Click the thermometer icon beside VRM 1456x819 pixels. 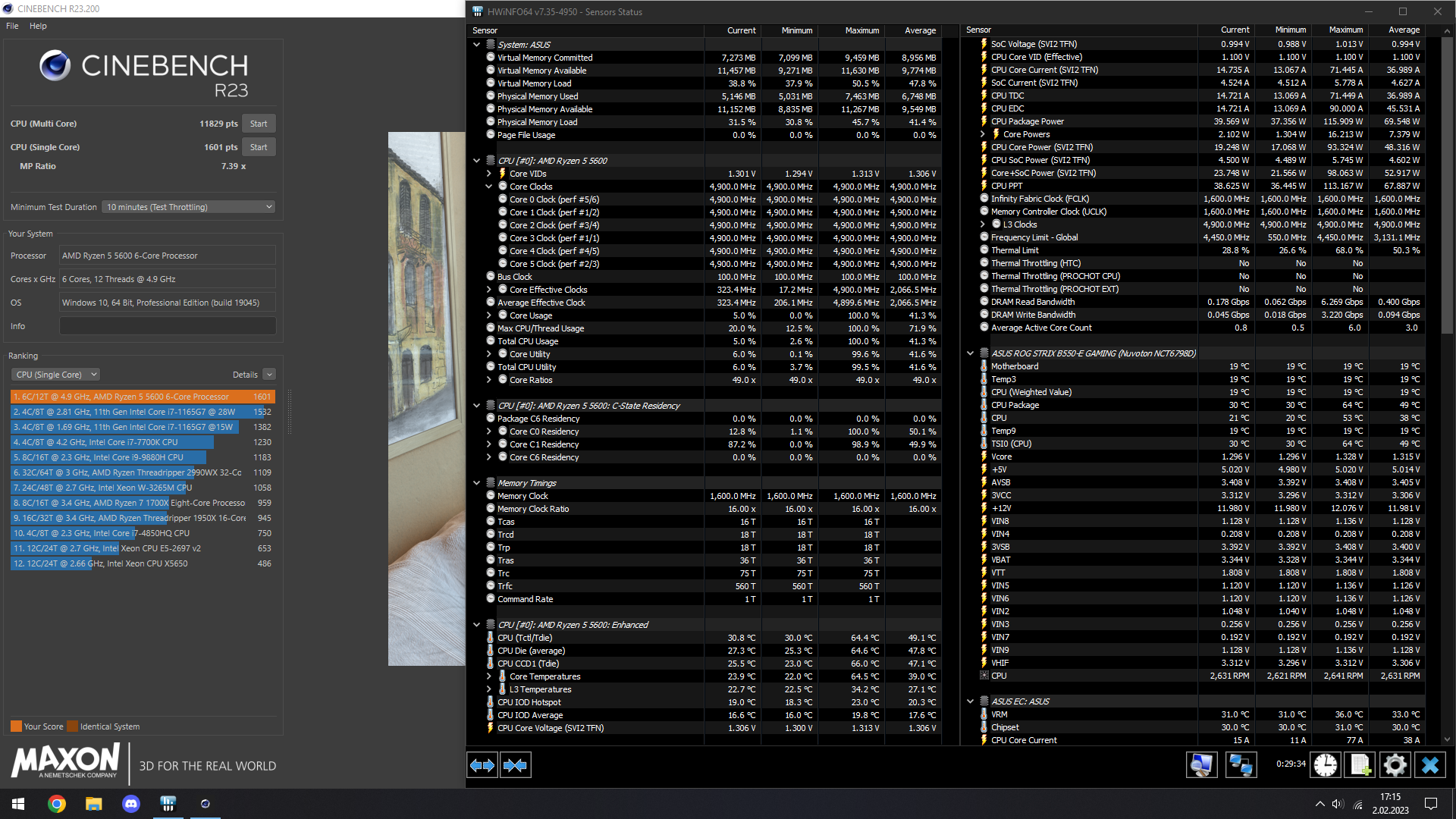[984, 714]
